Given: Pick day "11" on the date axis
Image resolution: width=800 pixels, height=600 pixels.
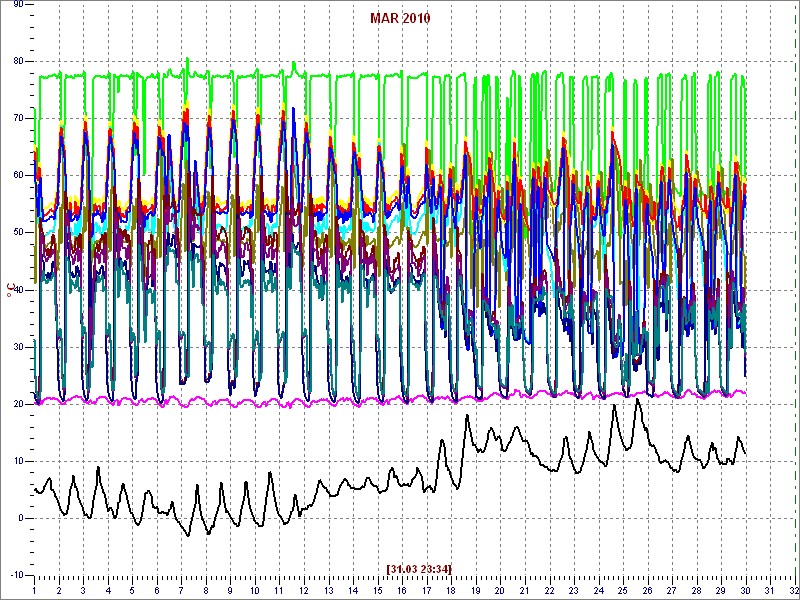Looking at the screenshot, I should (280, 590).
